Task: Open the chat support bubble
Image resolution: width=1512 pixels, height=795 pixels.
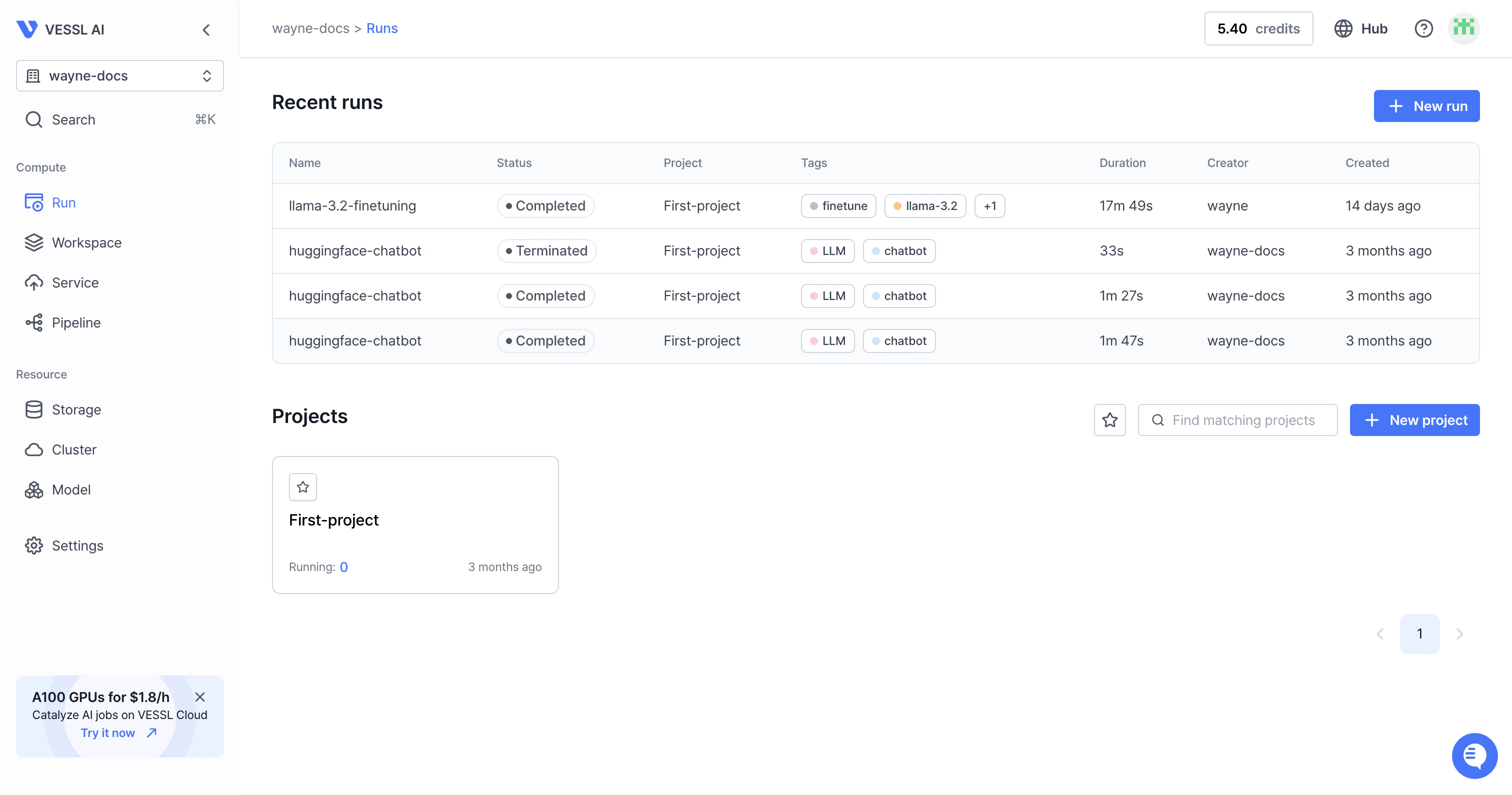Action: point(1474,755)
